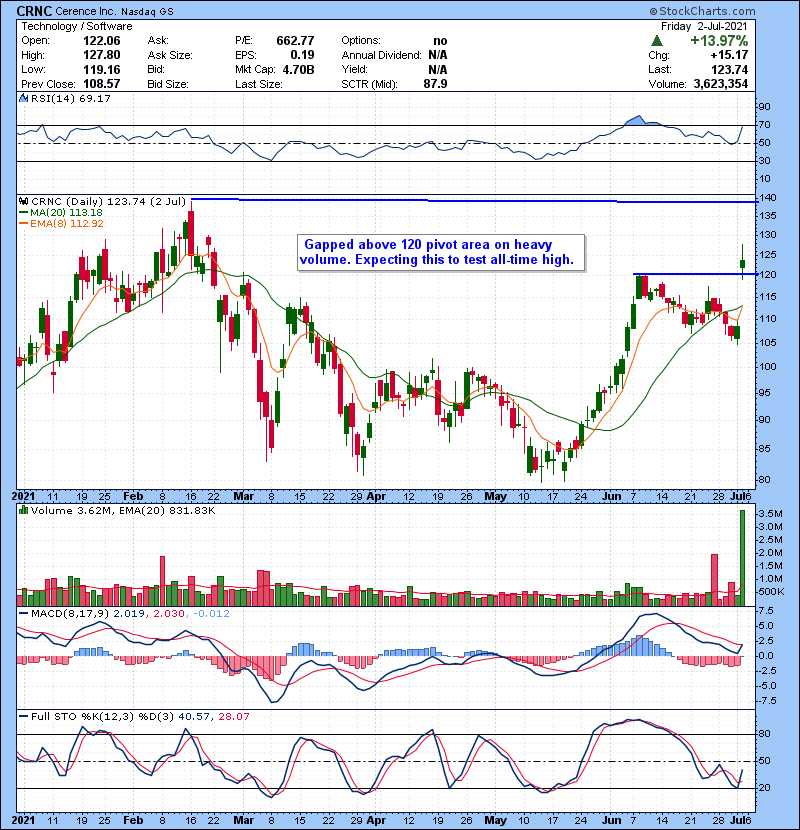Click the latest green candlestick above 120
Viewport: 800px width, 830px height.
pos(743,263)
